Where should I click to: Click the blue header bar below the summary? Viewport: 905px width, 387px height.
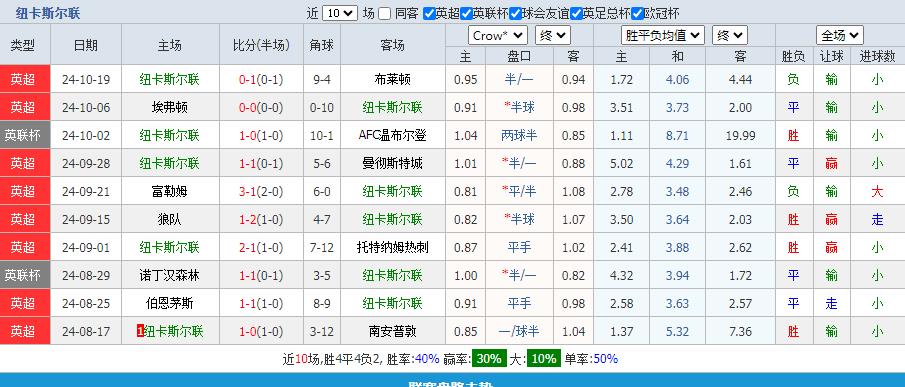(452, 380)
